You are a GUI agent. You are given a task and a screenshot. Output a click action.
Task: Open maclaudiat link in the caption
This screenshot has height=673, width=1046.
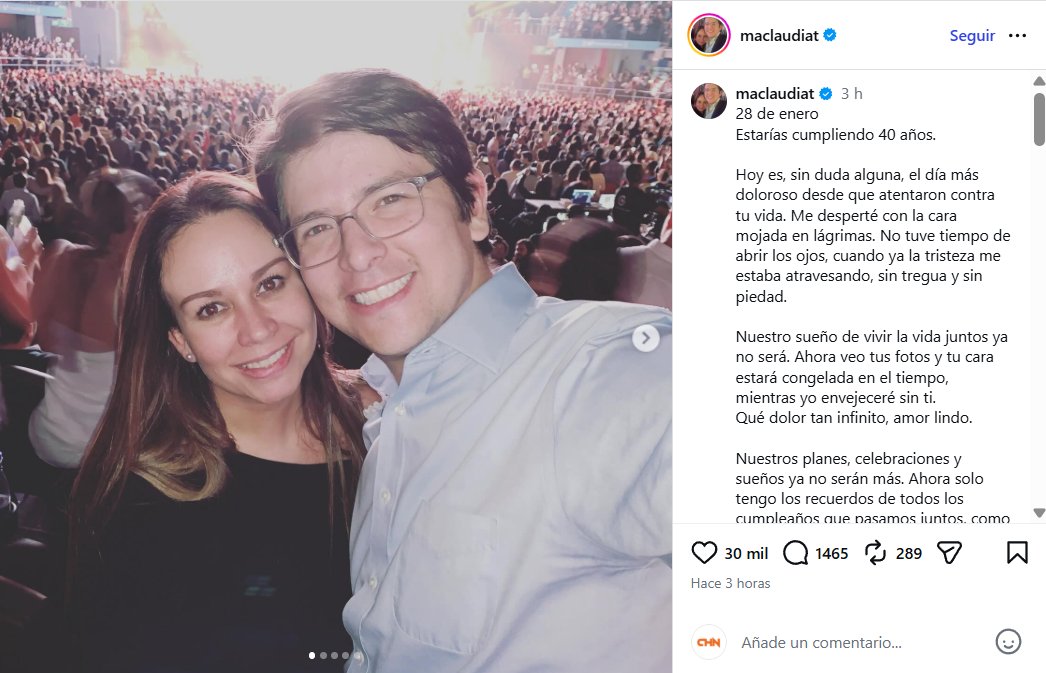[x=775, y=94]
